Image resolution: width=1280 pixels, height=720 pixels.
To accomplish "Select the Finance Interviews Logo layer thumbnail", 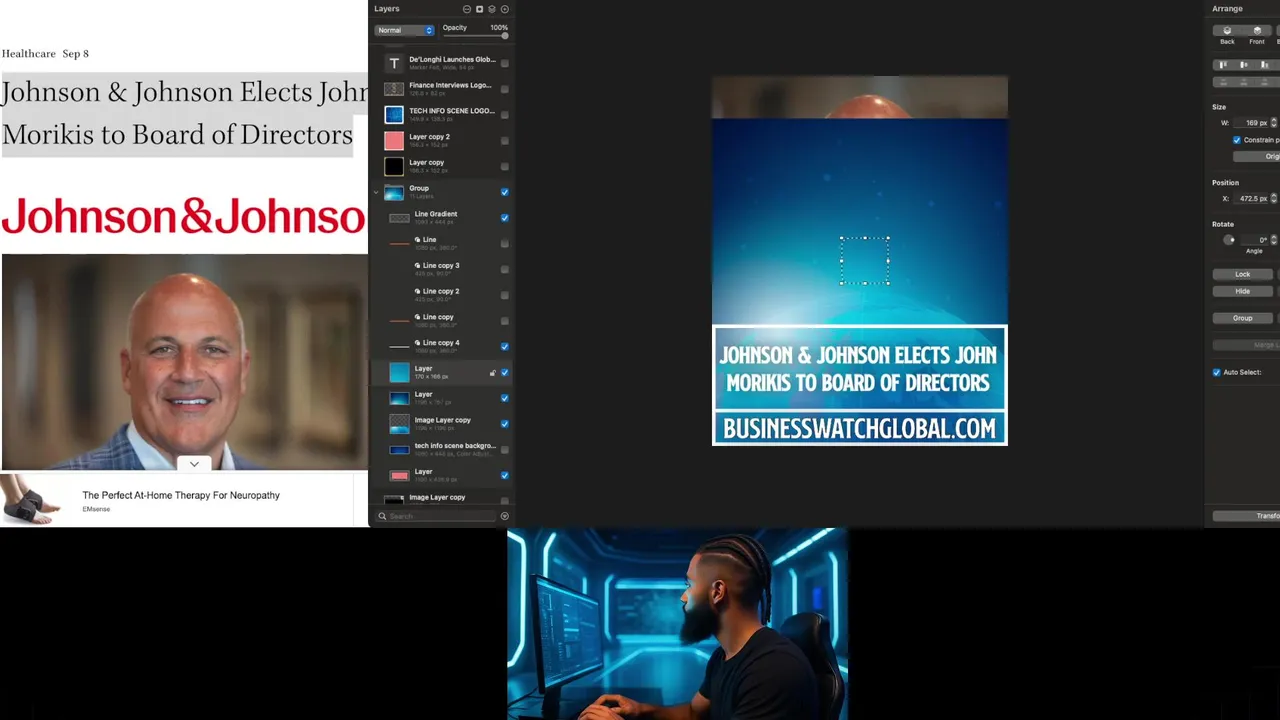I will 394,89.
